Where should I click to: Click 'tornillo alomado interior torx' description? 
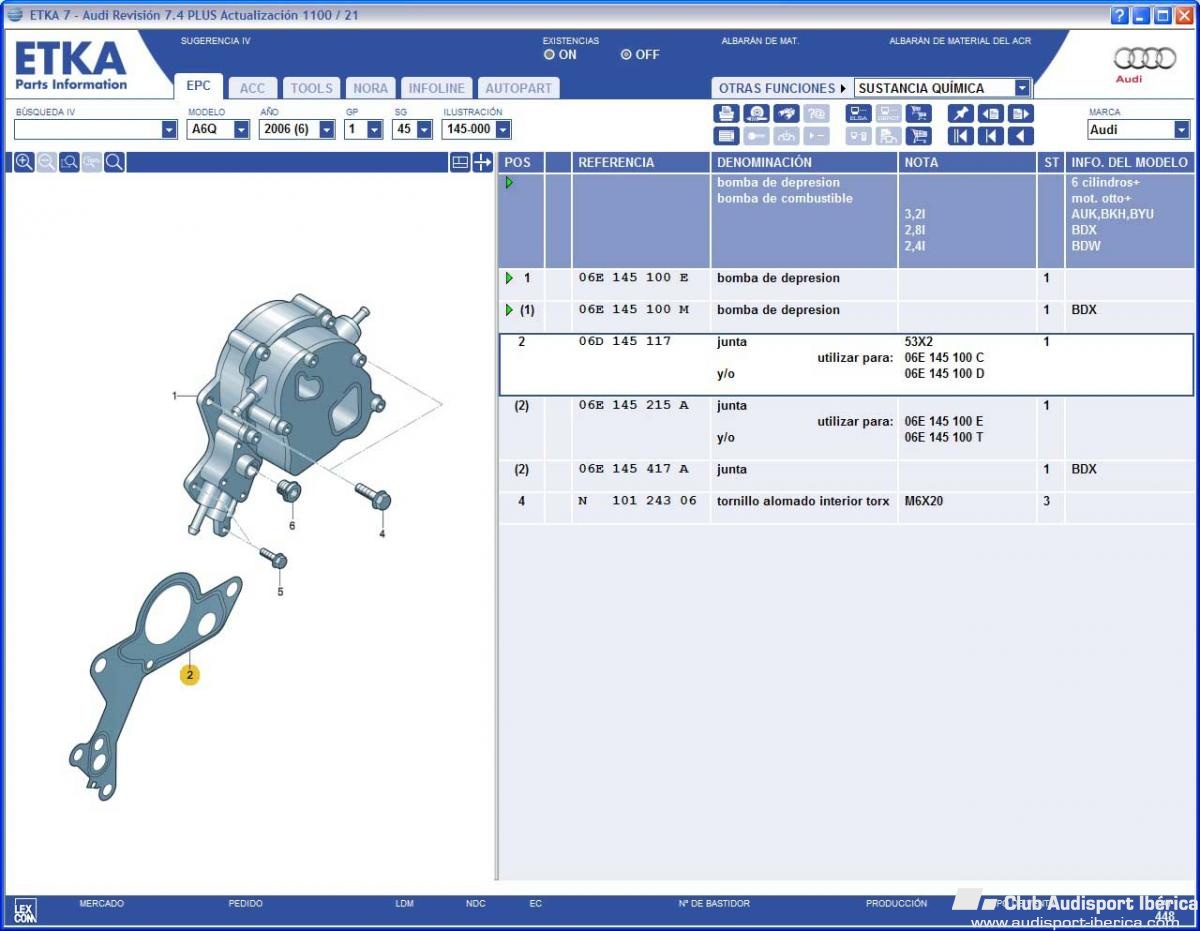(802, 502)
